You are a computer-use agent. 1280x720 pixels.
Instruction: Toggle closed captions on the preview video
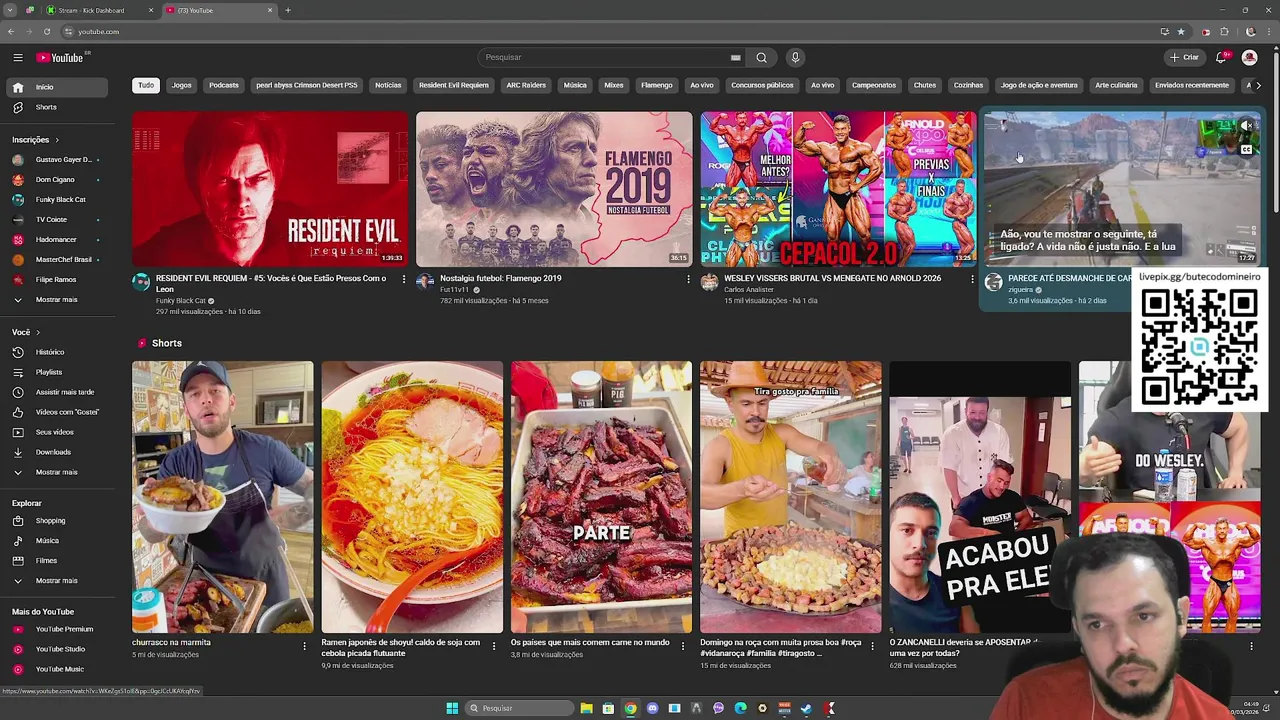coord(1246,150)
